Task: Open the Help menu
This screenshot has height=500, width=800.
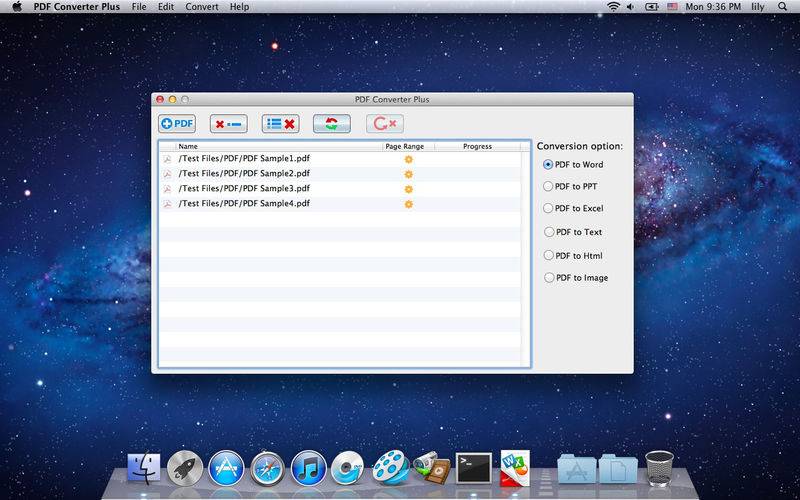Action: pyautogui.click(x=239, y=7)
